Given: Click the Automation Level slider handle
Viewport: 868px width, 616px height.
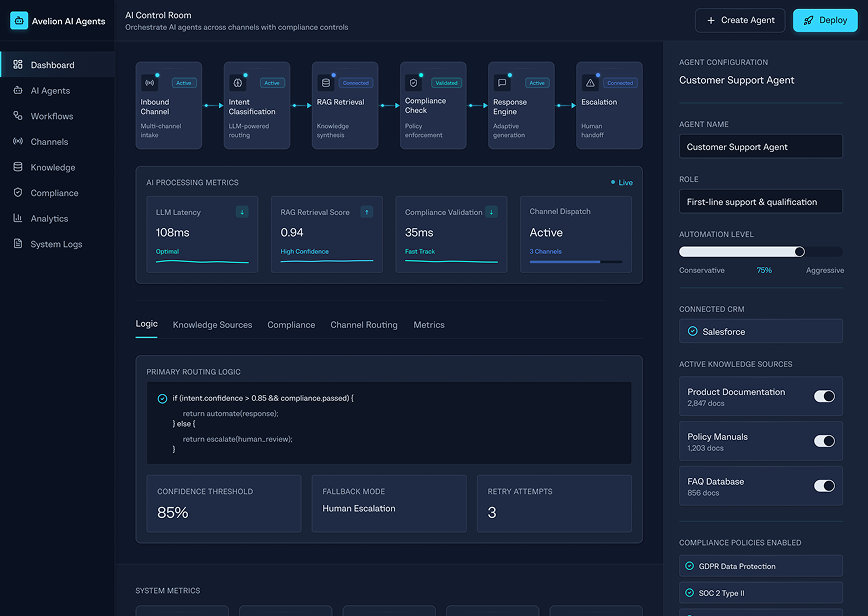Looking at the screenshot, I should (799, 252).
